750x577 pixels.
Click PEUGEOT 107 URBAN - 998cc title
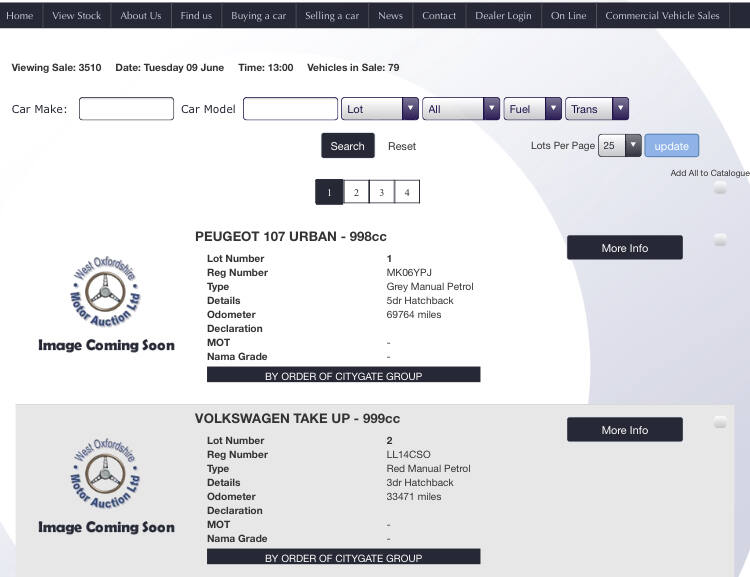pos(290,236)
